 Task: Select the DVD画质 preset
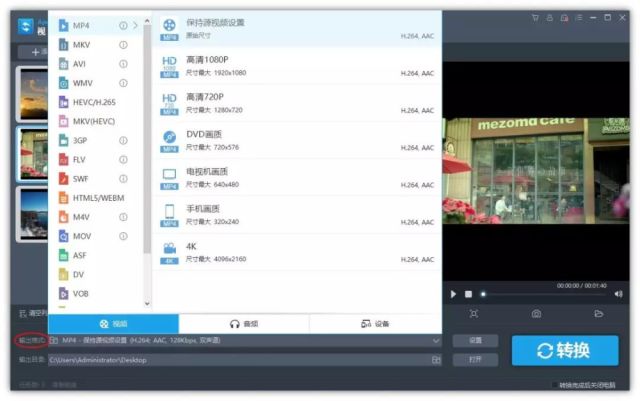[x=297, y=140]
